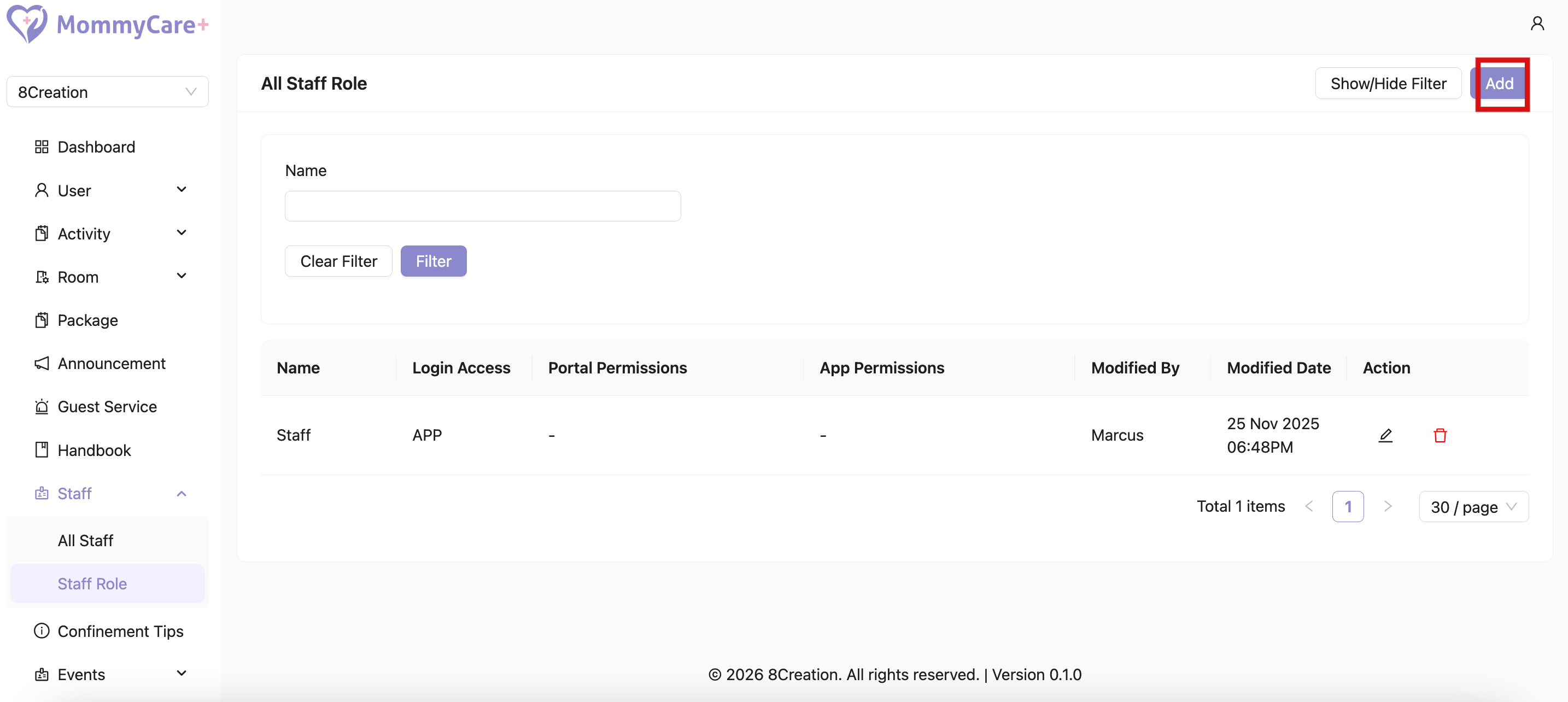Viewport: 1568px width, 702px height.
Task: Open the 8Creation organization dropdown
Action: point(108,92)
